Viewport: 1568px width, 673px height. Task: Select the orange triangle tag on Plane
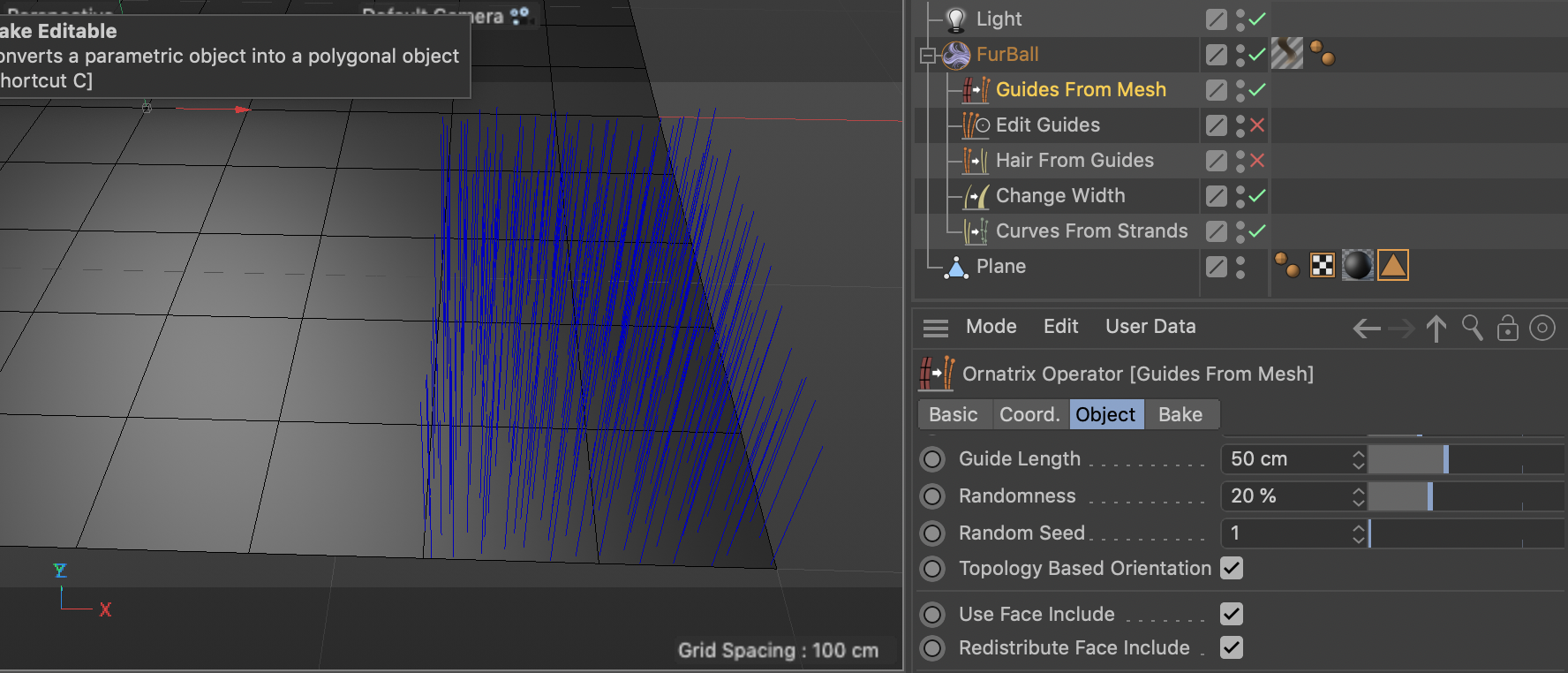coord(1392,265)
